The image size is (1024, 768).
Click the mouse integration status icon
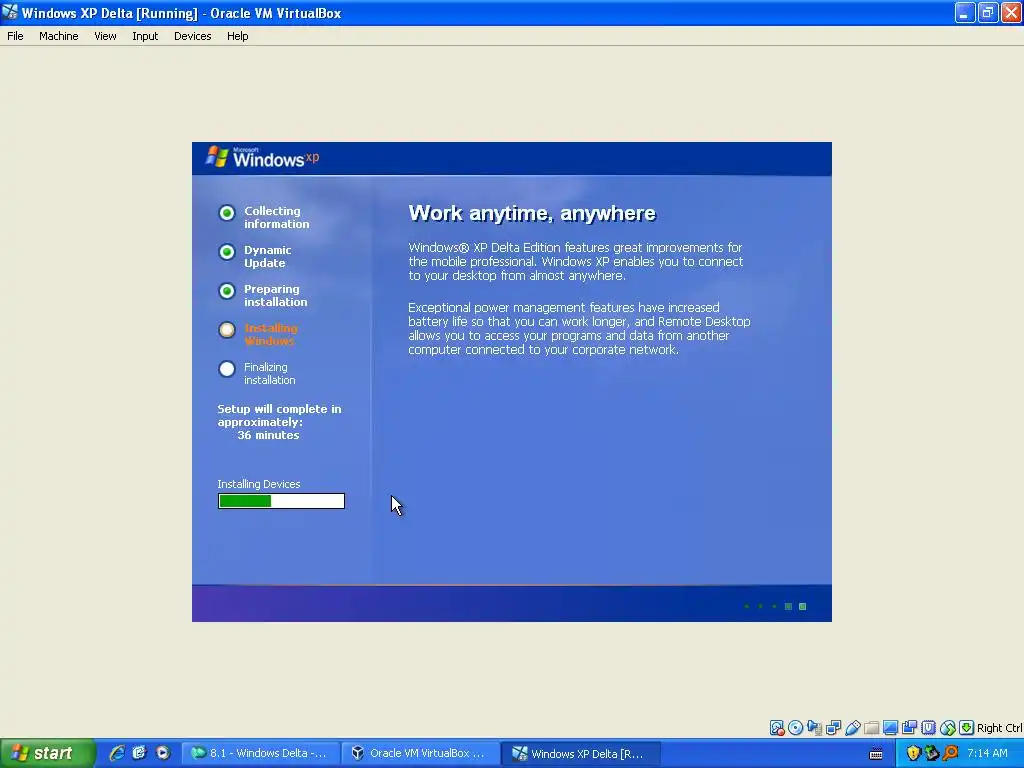click(x=948, y=728)
